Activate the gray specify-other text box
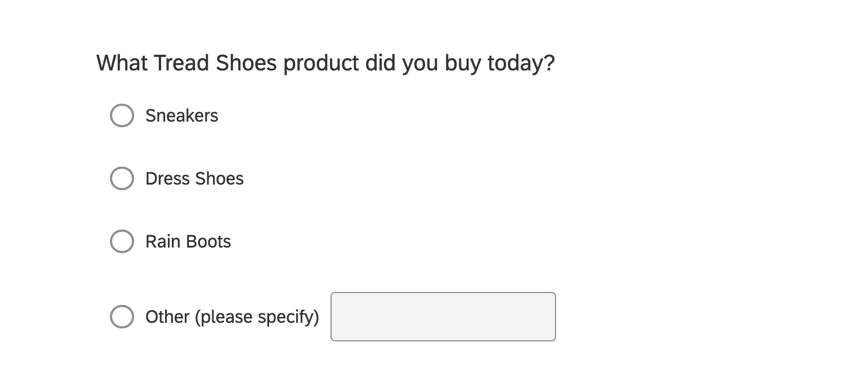The height and width of the screenshot is (375, 850). point(443,316)
